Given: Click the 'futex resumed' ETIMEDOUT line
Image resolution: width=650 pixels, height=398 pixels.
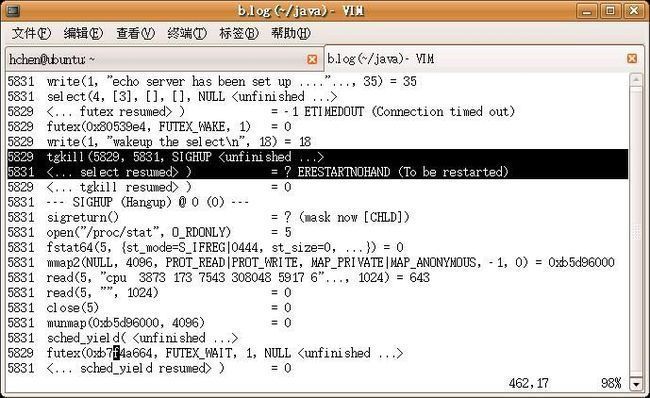Looking at the screenshot, I should [x=261, y=112].
